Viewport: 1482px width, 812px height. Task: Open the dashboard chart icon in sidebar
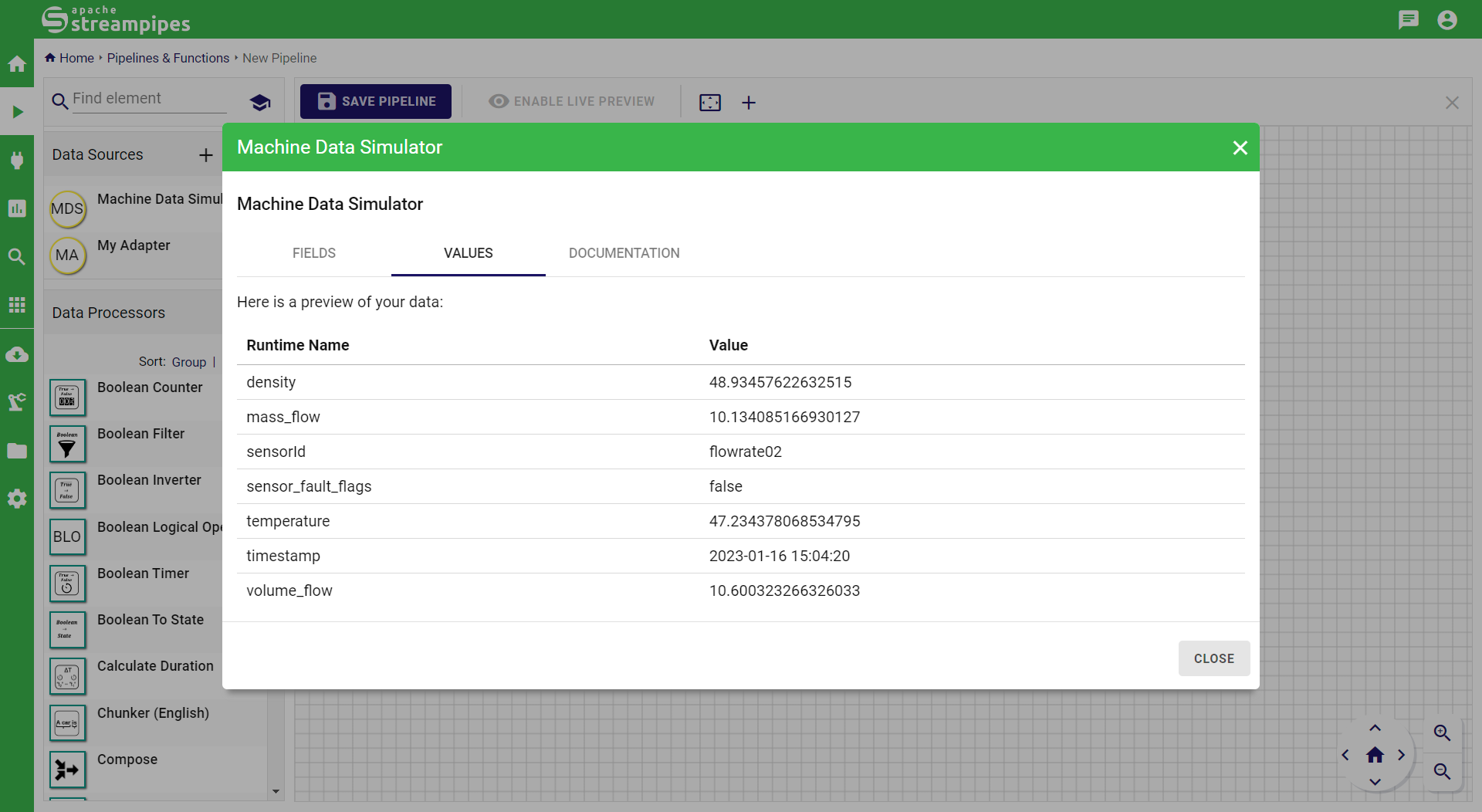tap(17, 208)
